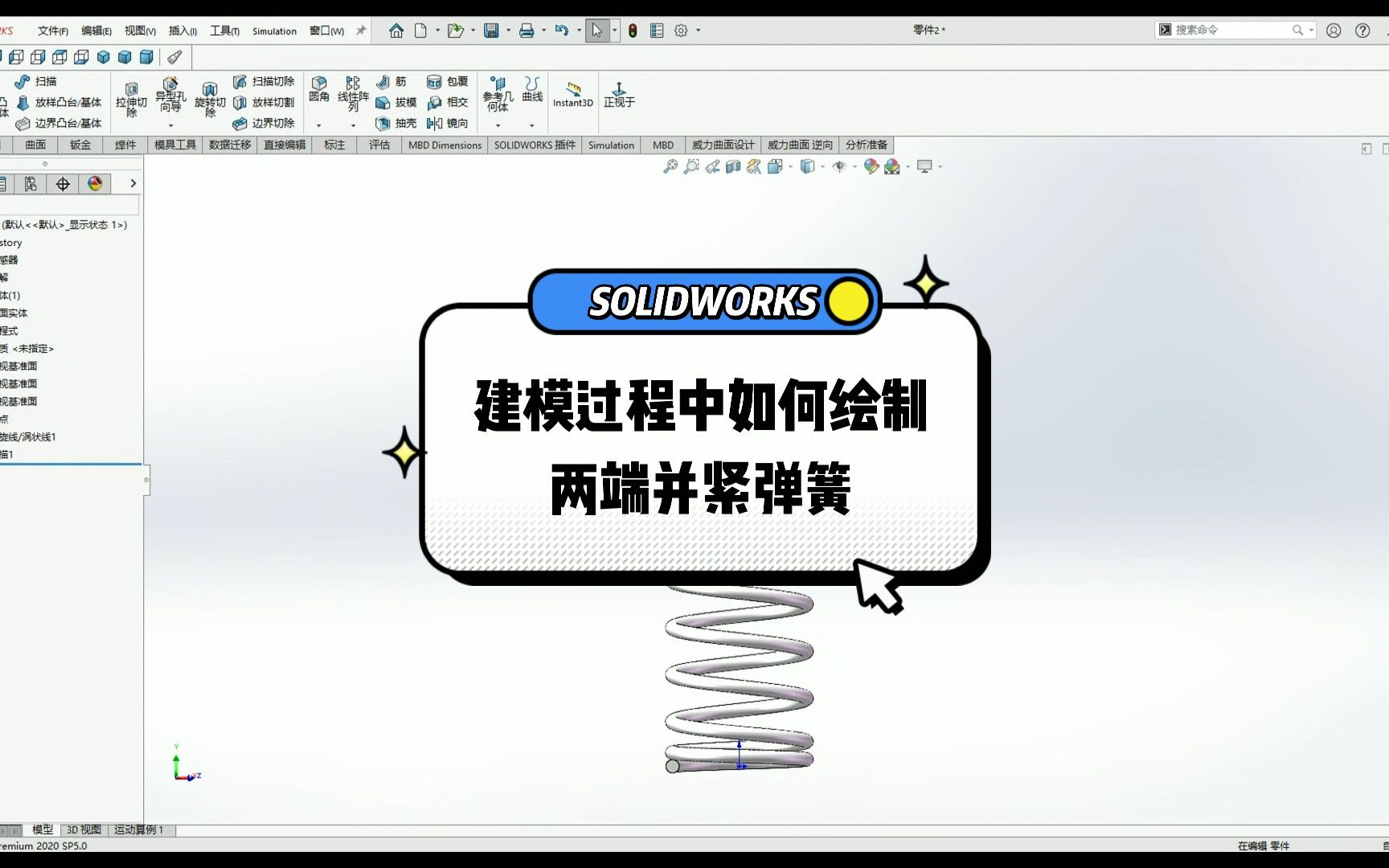Click the Zoom to Fit magnifier icon
The image size is (1389, 868).
[x=671, y=166]
